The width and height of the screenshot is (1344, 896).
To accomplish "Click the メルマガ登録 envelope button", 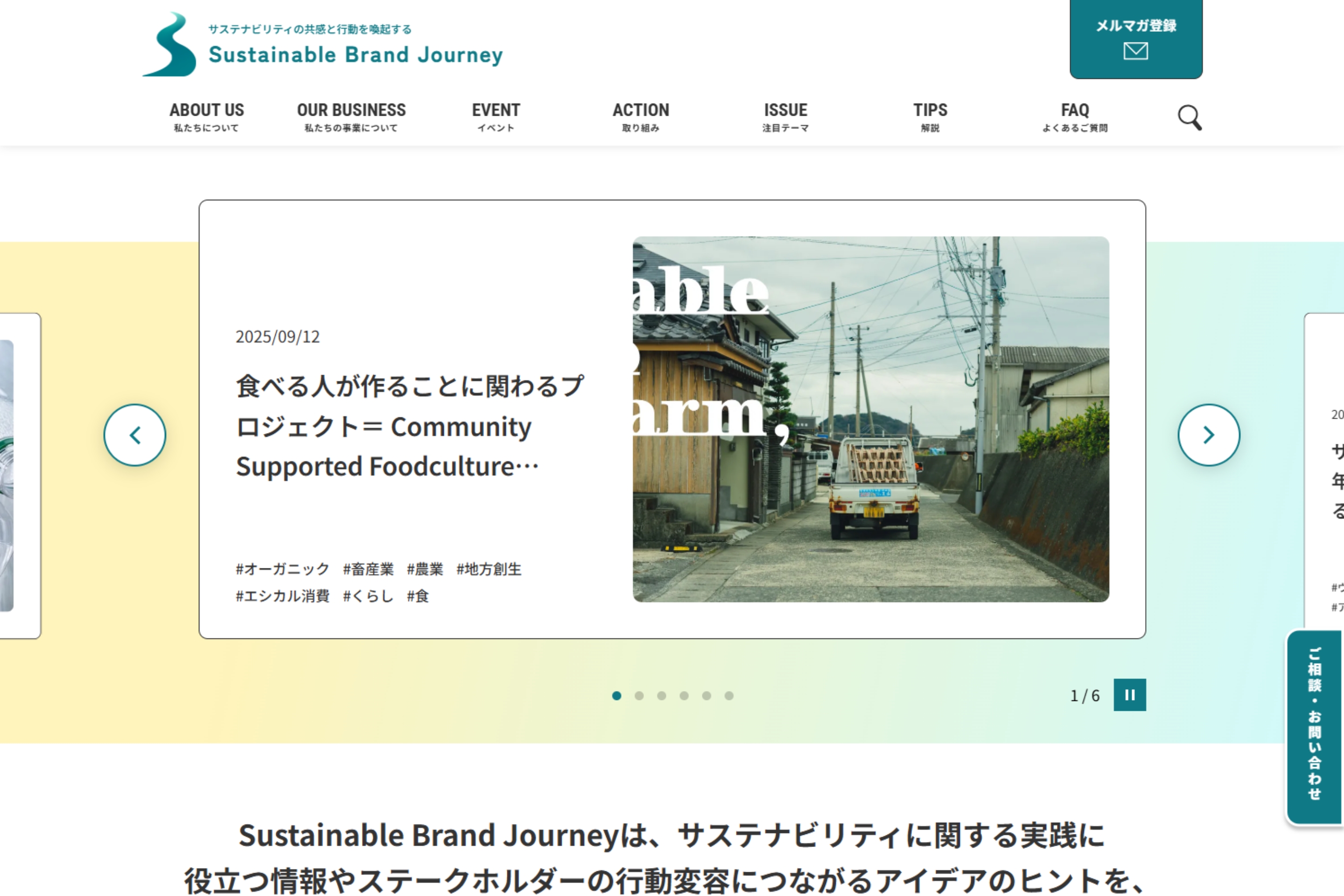I will tap(1135, 39).
